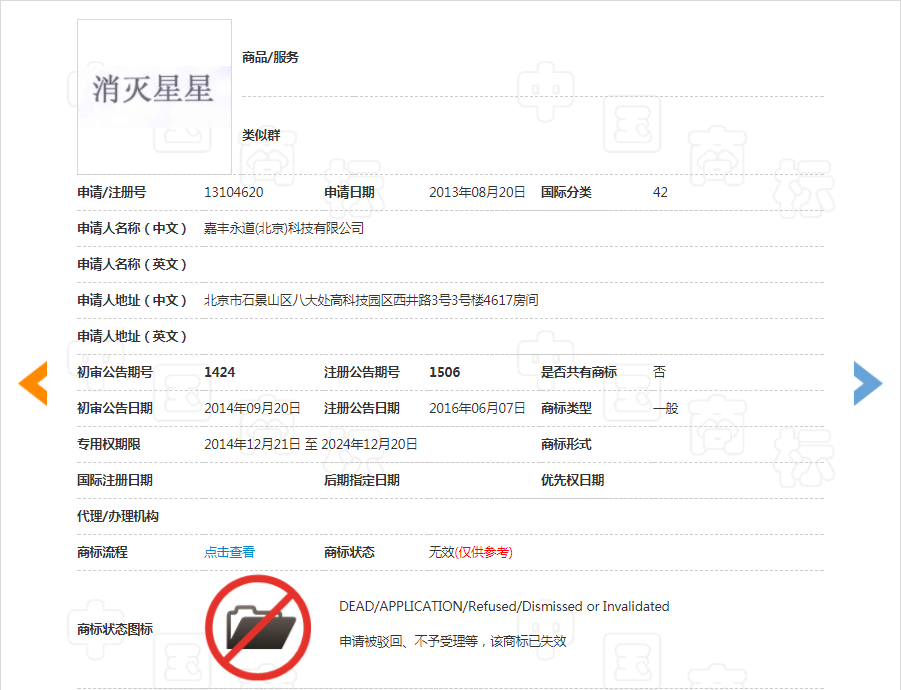Open the 点击查看 trademark process link
This screenshot has height=690, width=901.
click(229, 552)
